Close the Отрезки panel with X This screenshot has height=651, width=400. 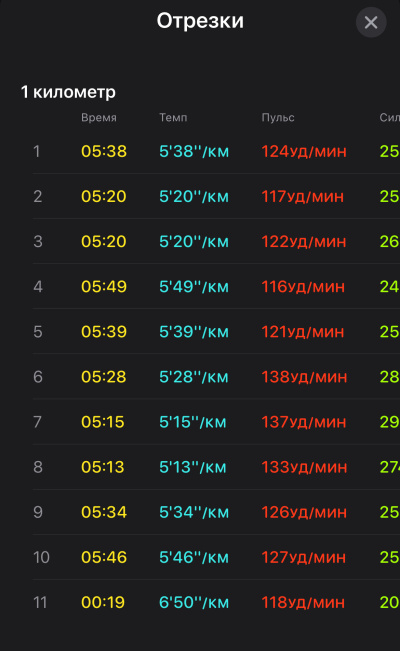click(371, 22)
